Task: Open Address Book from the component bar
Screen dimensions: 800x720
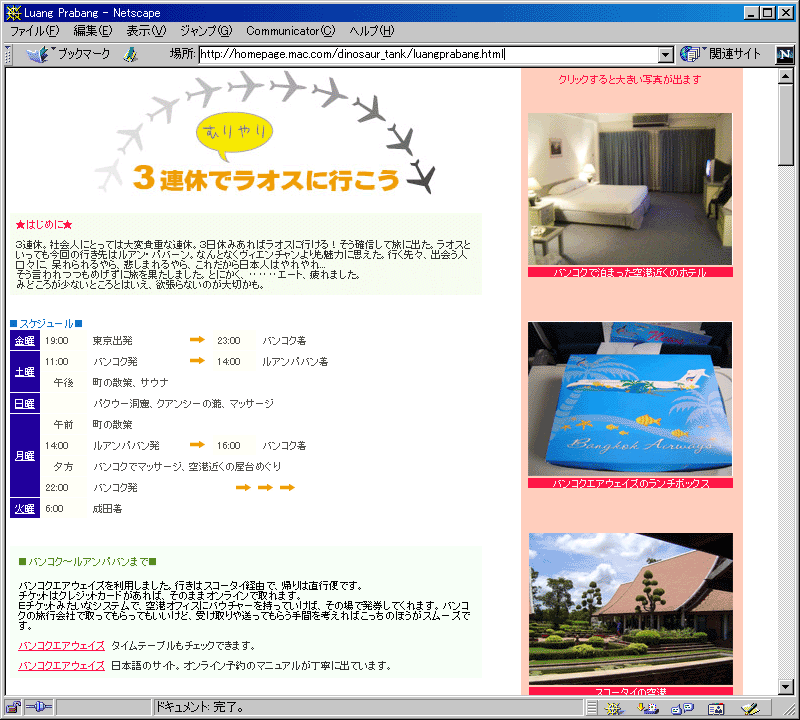Action: pos(716,708)
